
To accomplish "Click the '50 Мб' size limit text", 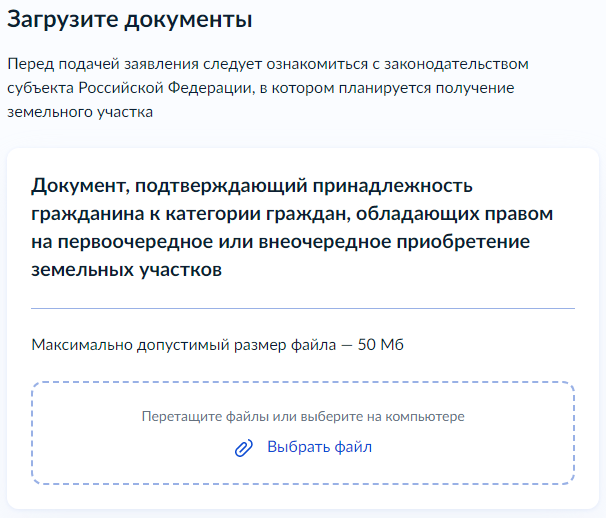I will [x=381, y=344].
